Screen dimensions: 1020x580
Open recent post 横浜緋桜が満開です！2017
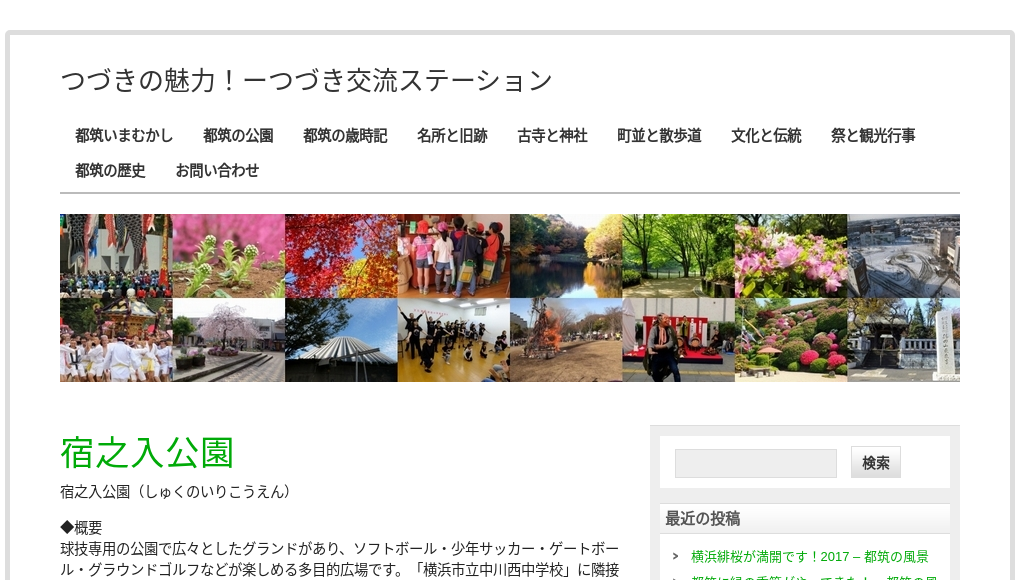pyautogui.click(x=809, y=557)
